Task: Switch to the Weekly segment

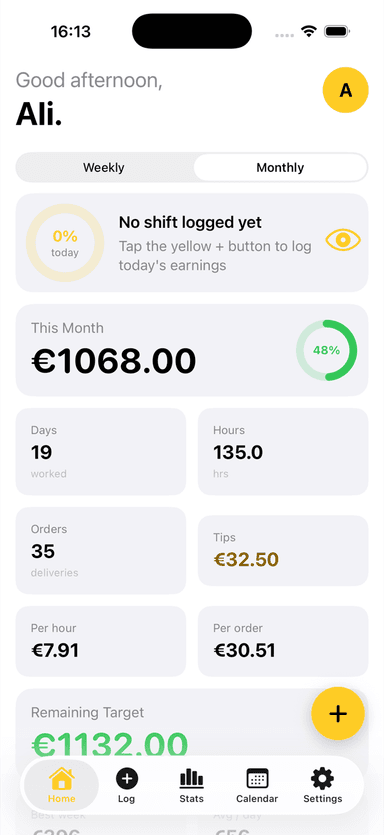Action: 104,168
